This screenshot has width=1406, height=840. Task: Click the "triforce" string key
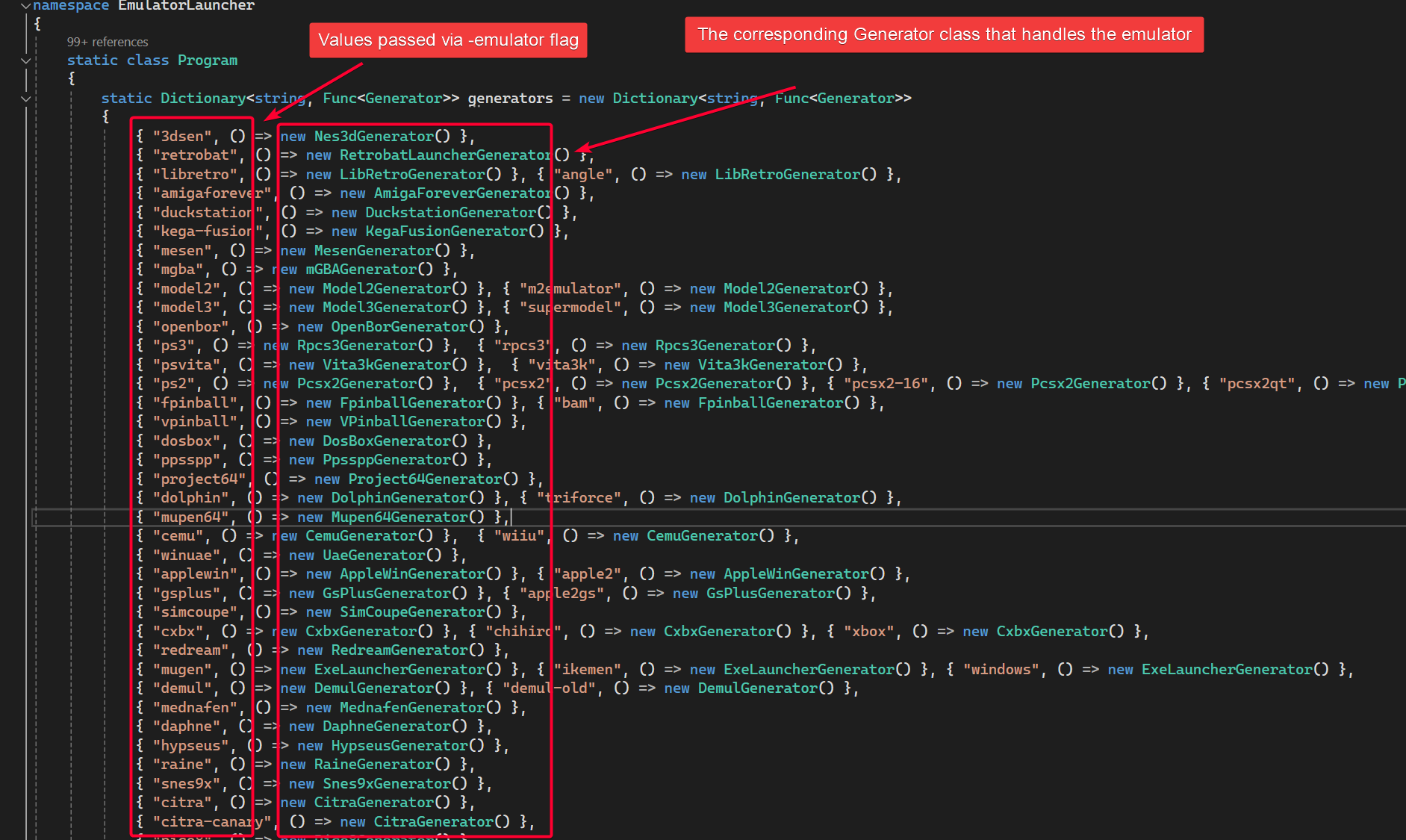click(579, 498)
